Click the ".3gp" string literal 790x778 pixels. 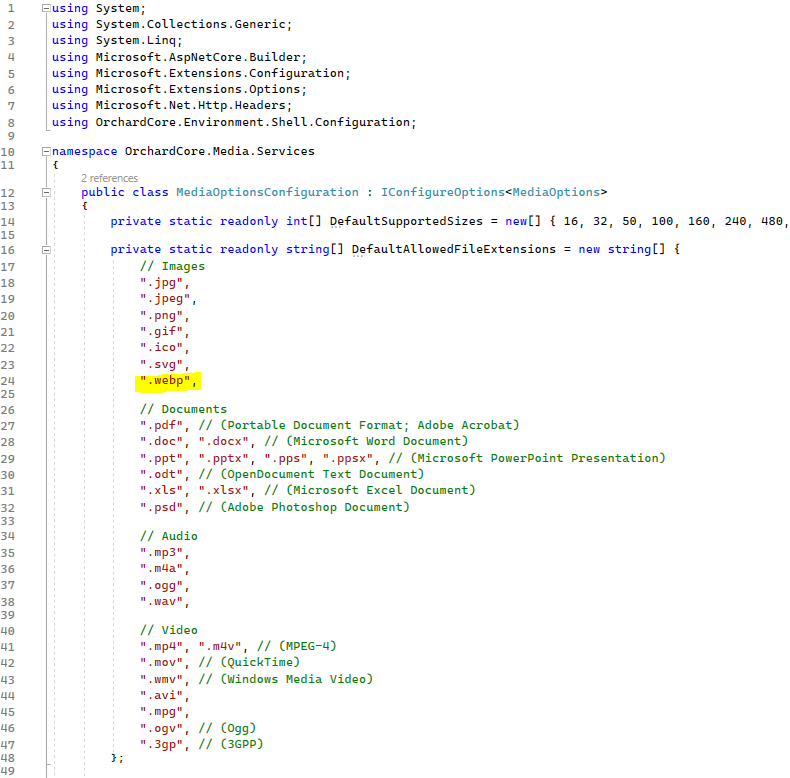click(x=161, y=745)
